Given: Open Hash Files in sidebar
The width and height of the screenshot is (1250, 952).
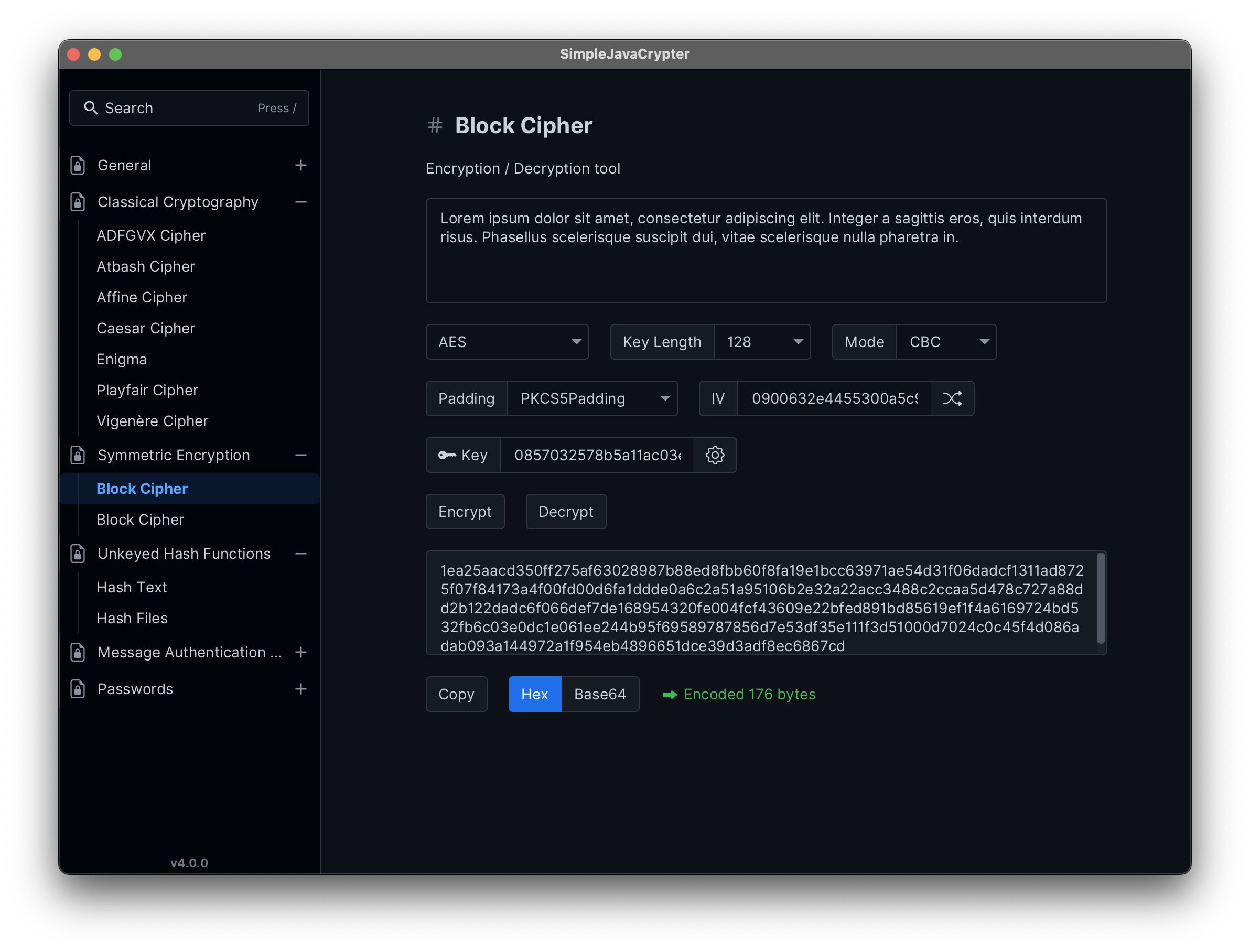Looking at the screenshot, I should 132,618.
